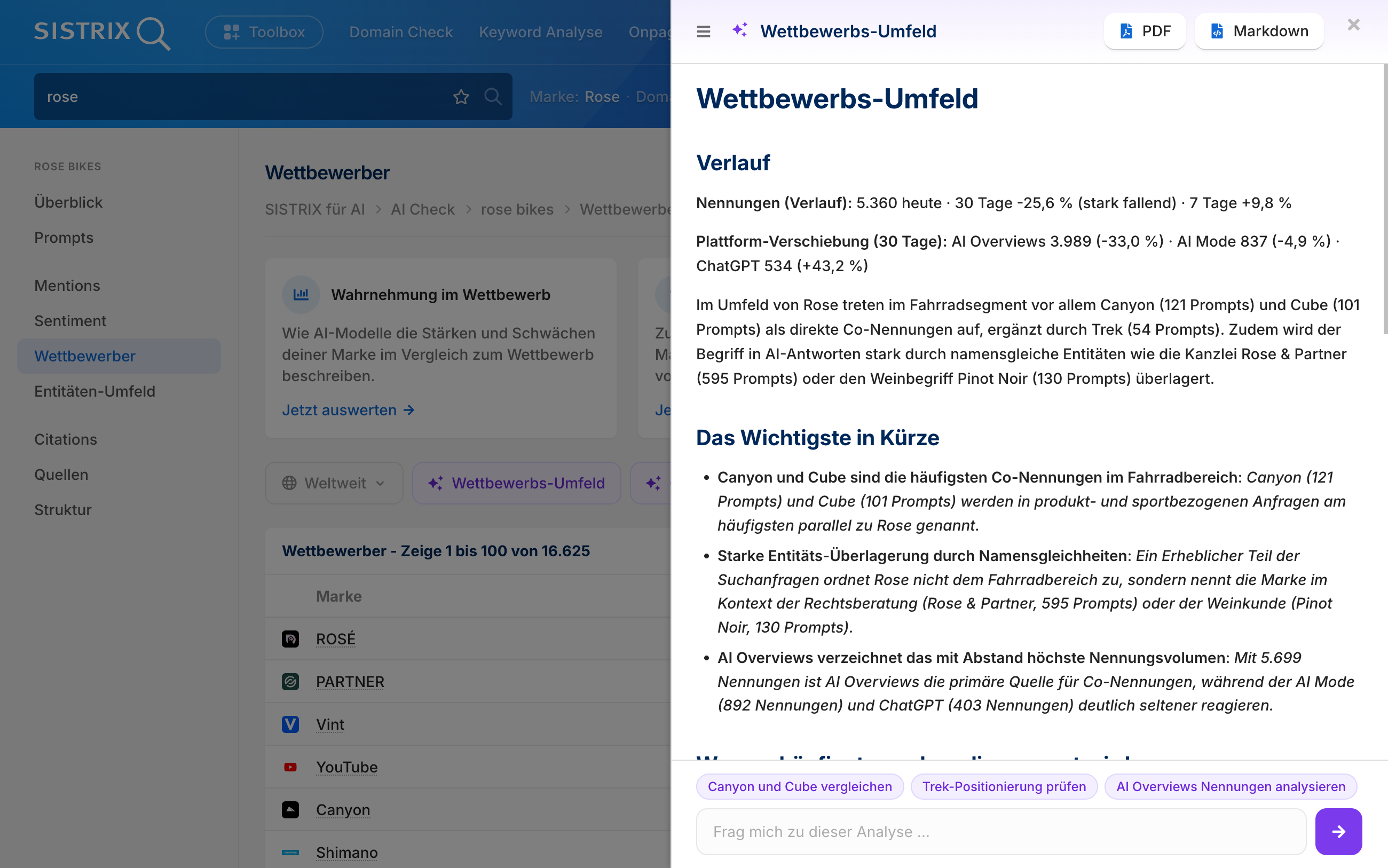Click SISTRIX für AI breadcrumb
The width and height of the screenshot is (1388, 868).
[314, 210]
